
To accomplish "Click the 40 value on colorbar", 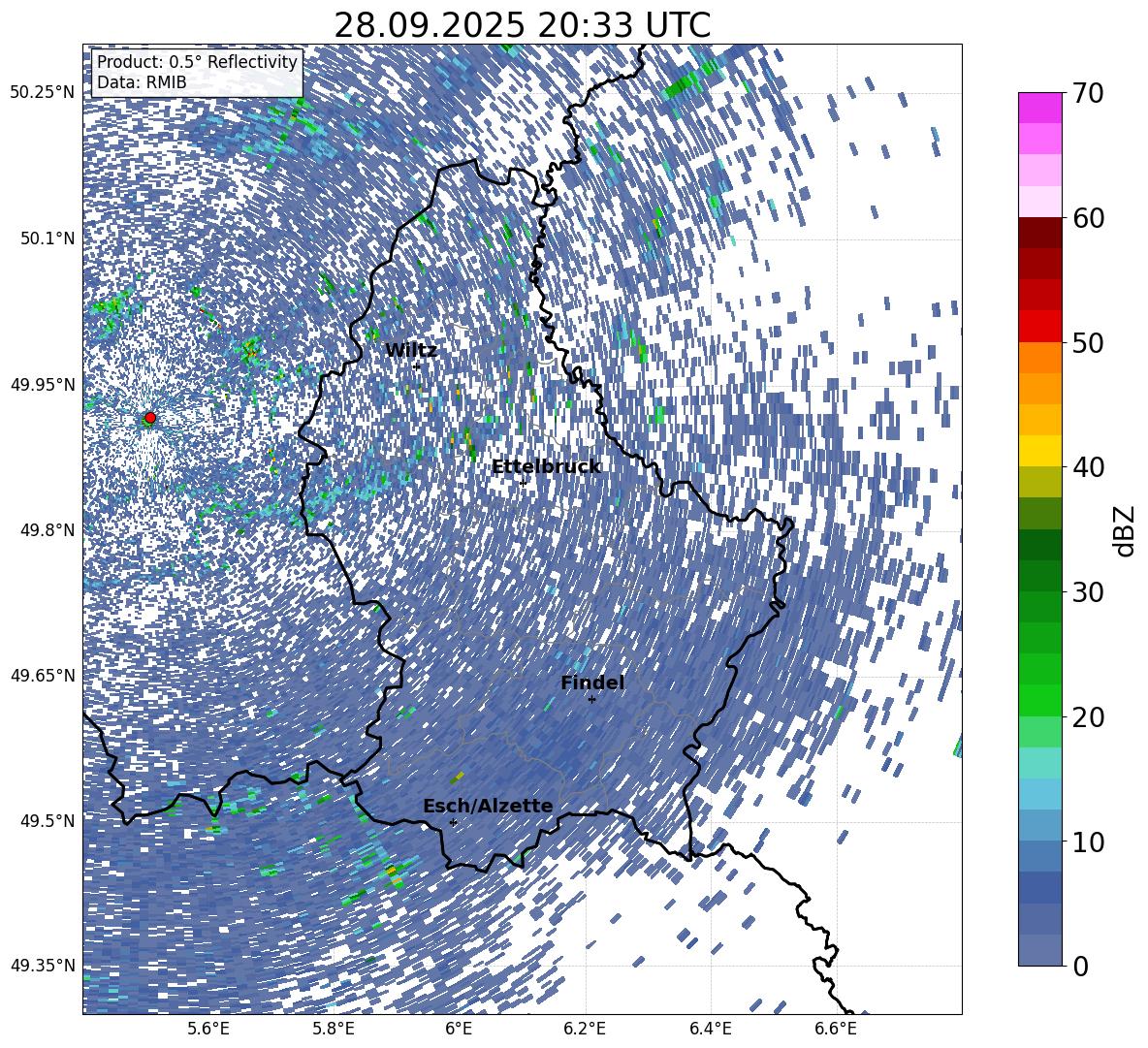I will 1088,467.
